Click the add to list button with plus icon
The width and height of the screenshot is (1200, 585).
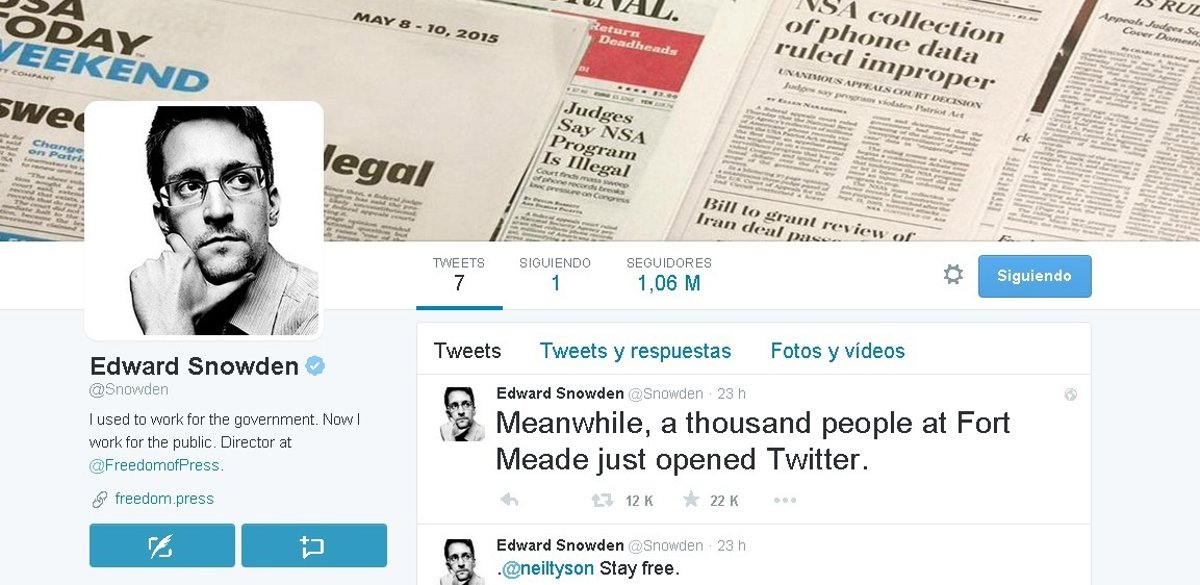pos(314,545)
